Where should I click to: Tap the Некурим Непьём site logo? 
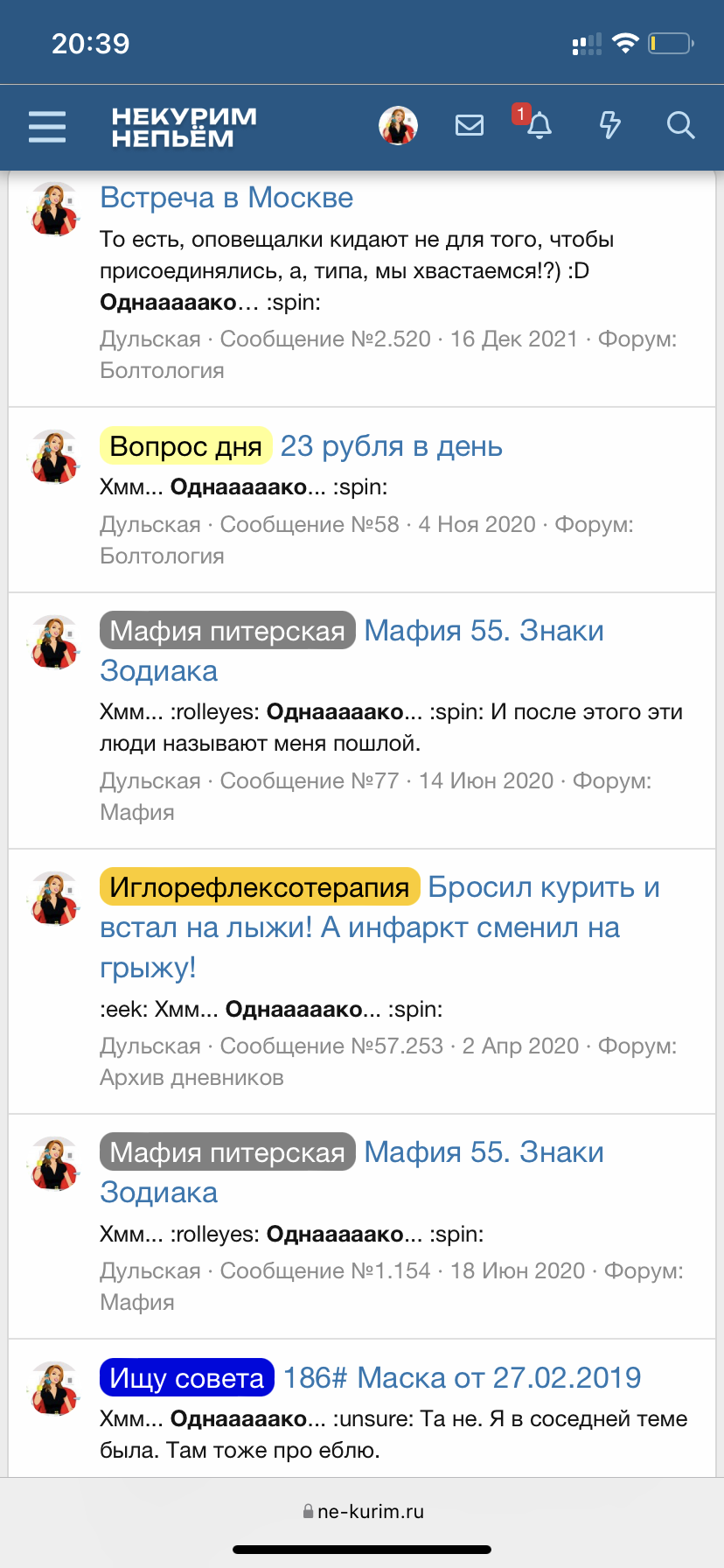(x=184, y=127)
